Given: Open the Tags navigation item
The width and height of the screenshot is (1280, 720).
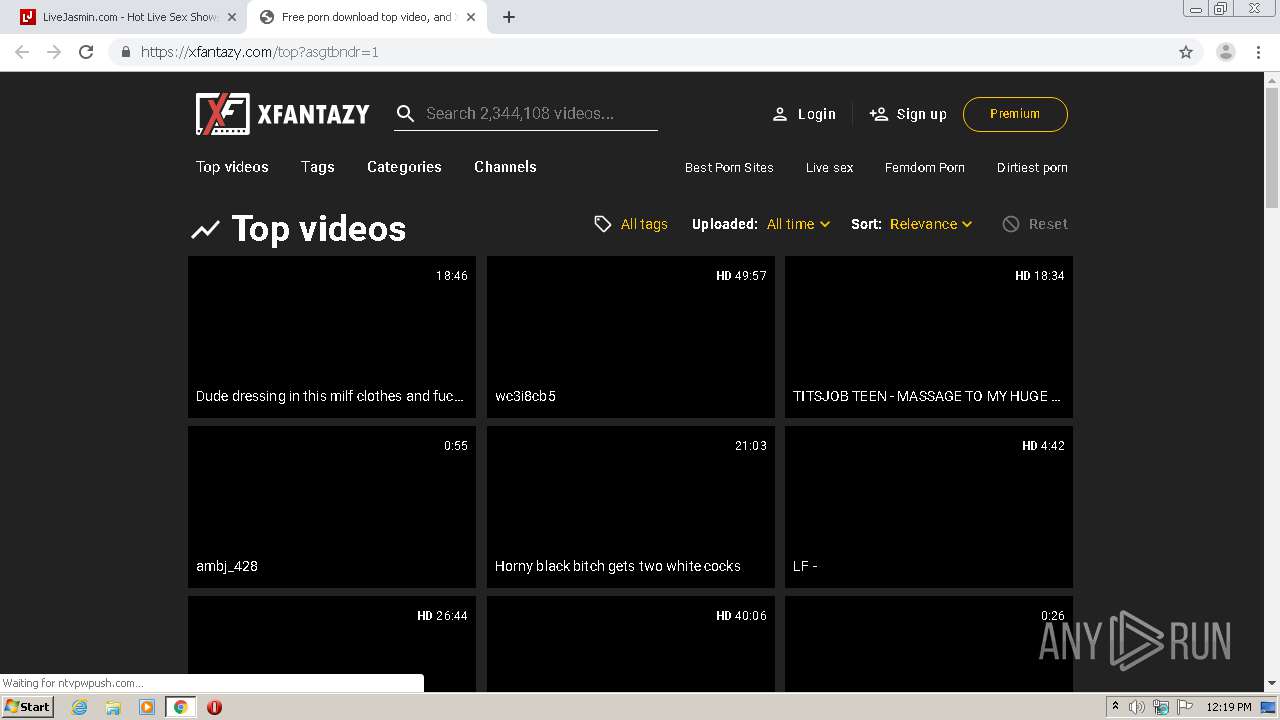Looking at the screenshot, I should pyautogui.click(x=318, y=167).
